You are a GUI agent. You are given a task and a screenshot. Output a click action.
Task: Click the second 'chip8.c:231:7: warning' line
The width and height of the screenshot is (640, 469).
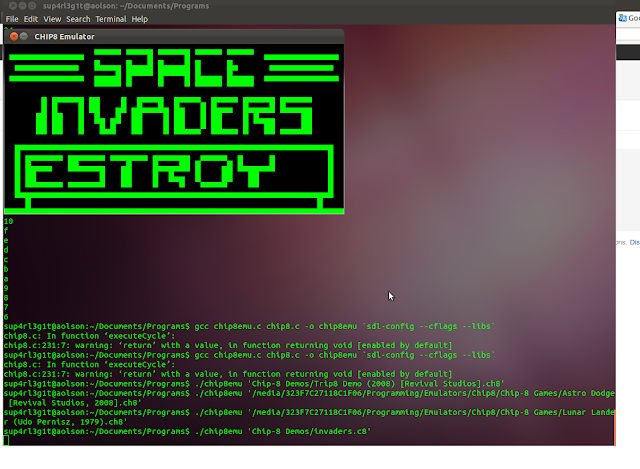[228, 374]
